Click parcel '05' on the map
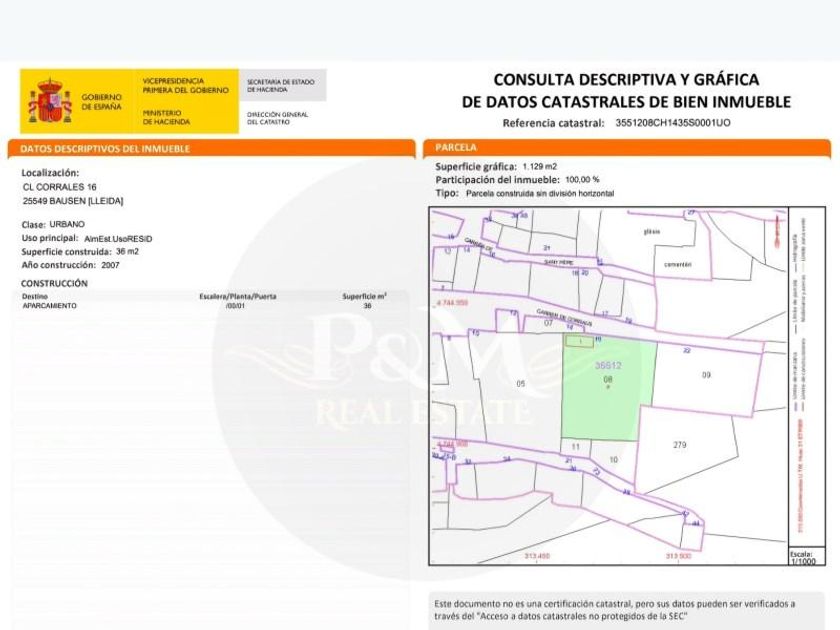 click(x=521, y=384)
